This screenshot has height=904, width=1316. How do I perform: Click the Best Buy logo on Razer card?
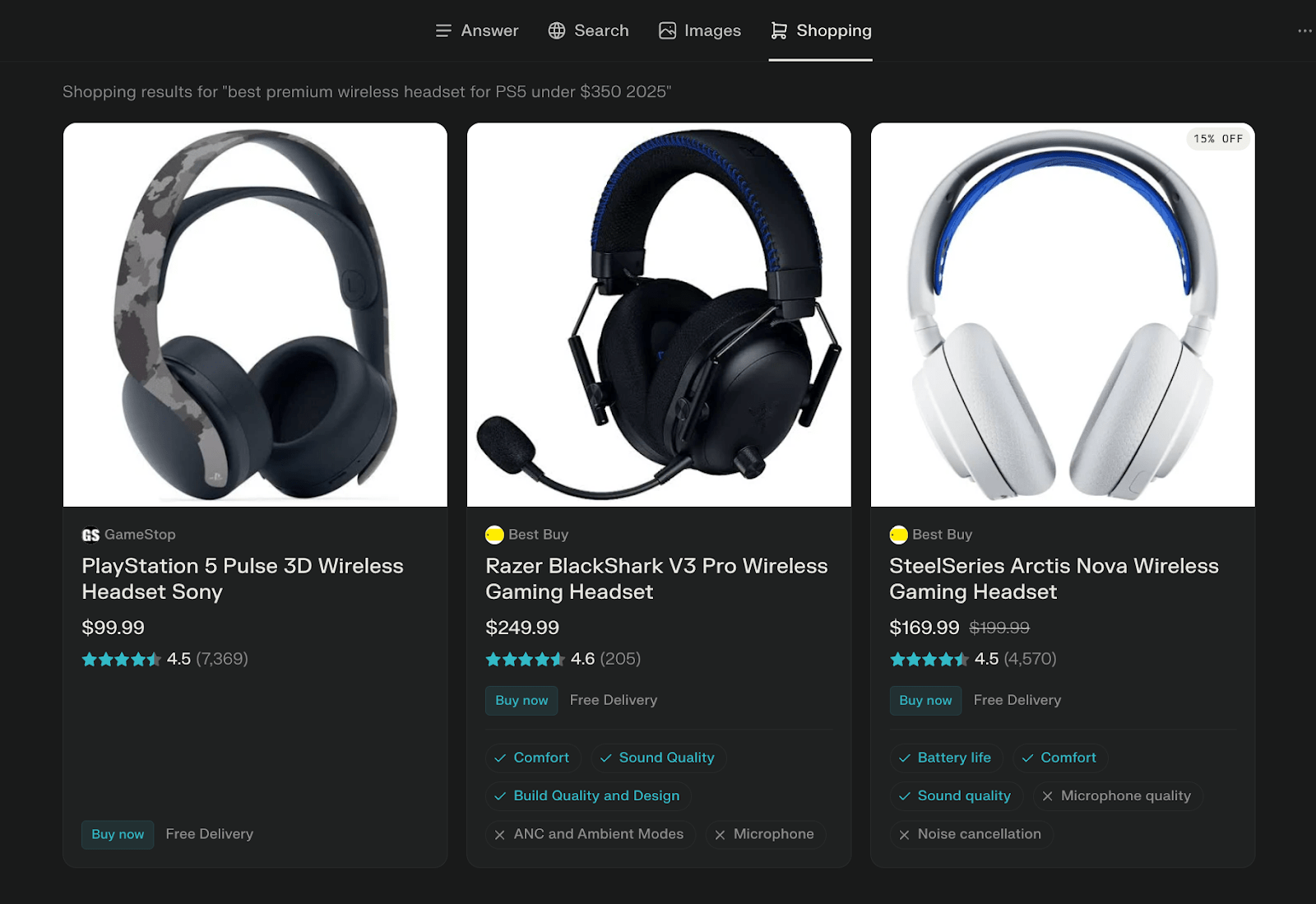point(494,535)
